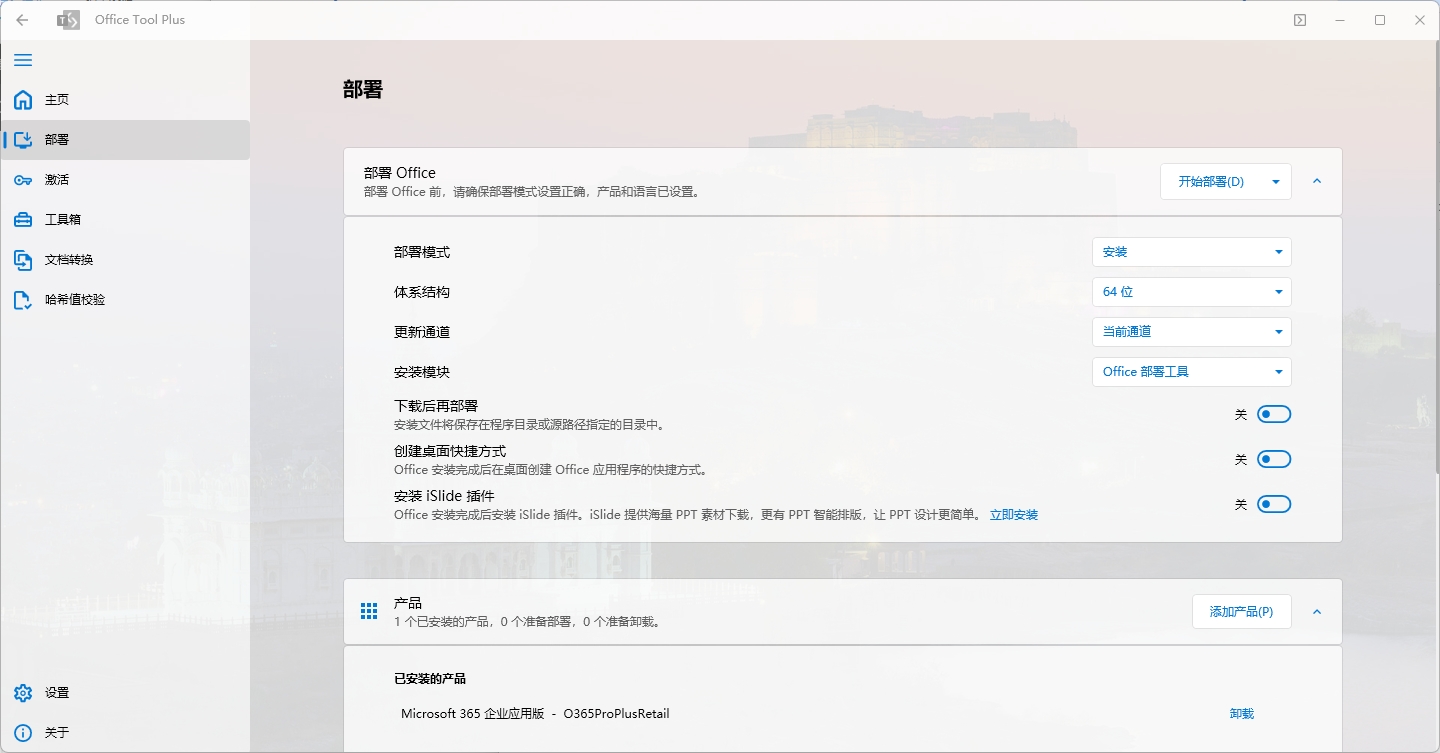Click the Office Tool Plus logo icon
Screen dimensions: 1440x753
coord(68,20)
